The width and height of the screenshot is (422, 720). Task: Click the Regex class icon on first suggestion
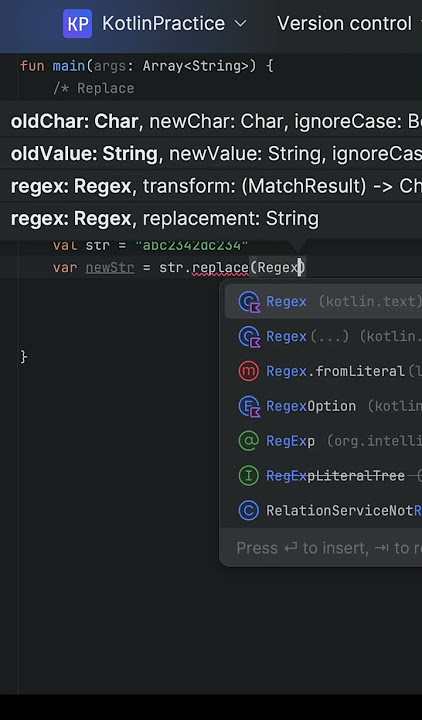tap(249, 302)
